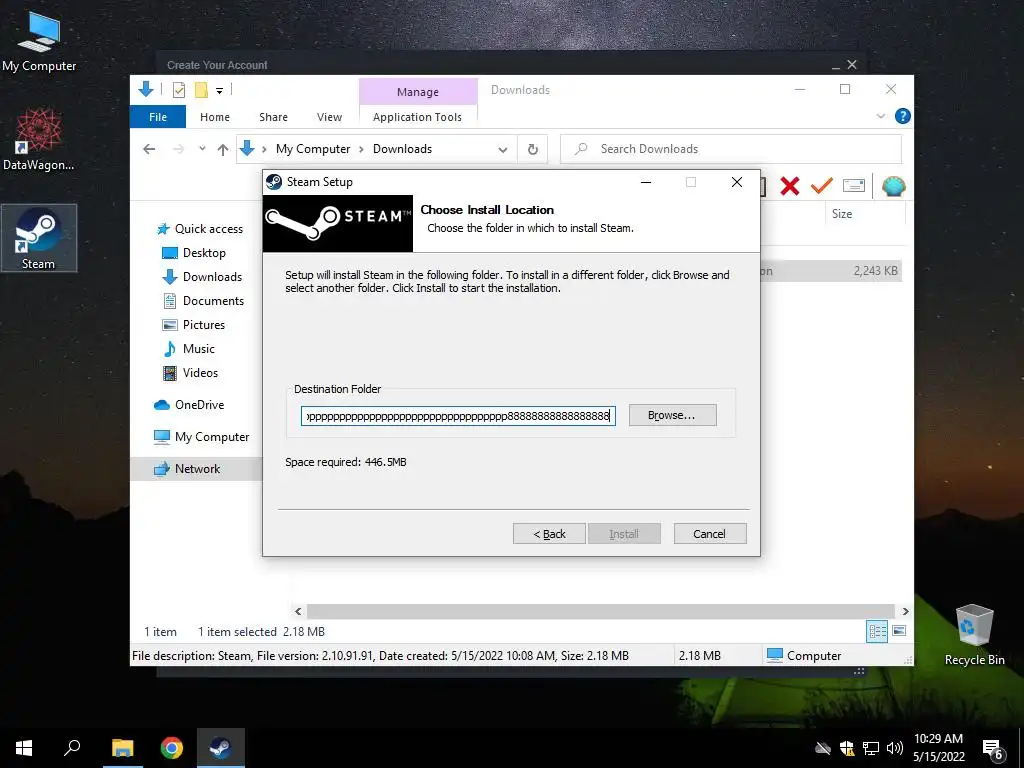The height and width of the screenshot is (768, 1024).
Task: Click the New Folder icon in quick access toolbar
Action: pos(201,90)
